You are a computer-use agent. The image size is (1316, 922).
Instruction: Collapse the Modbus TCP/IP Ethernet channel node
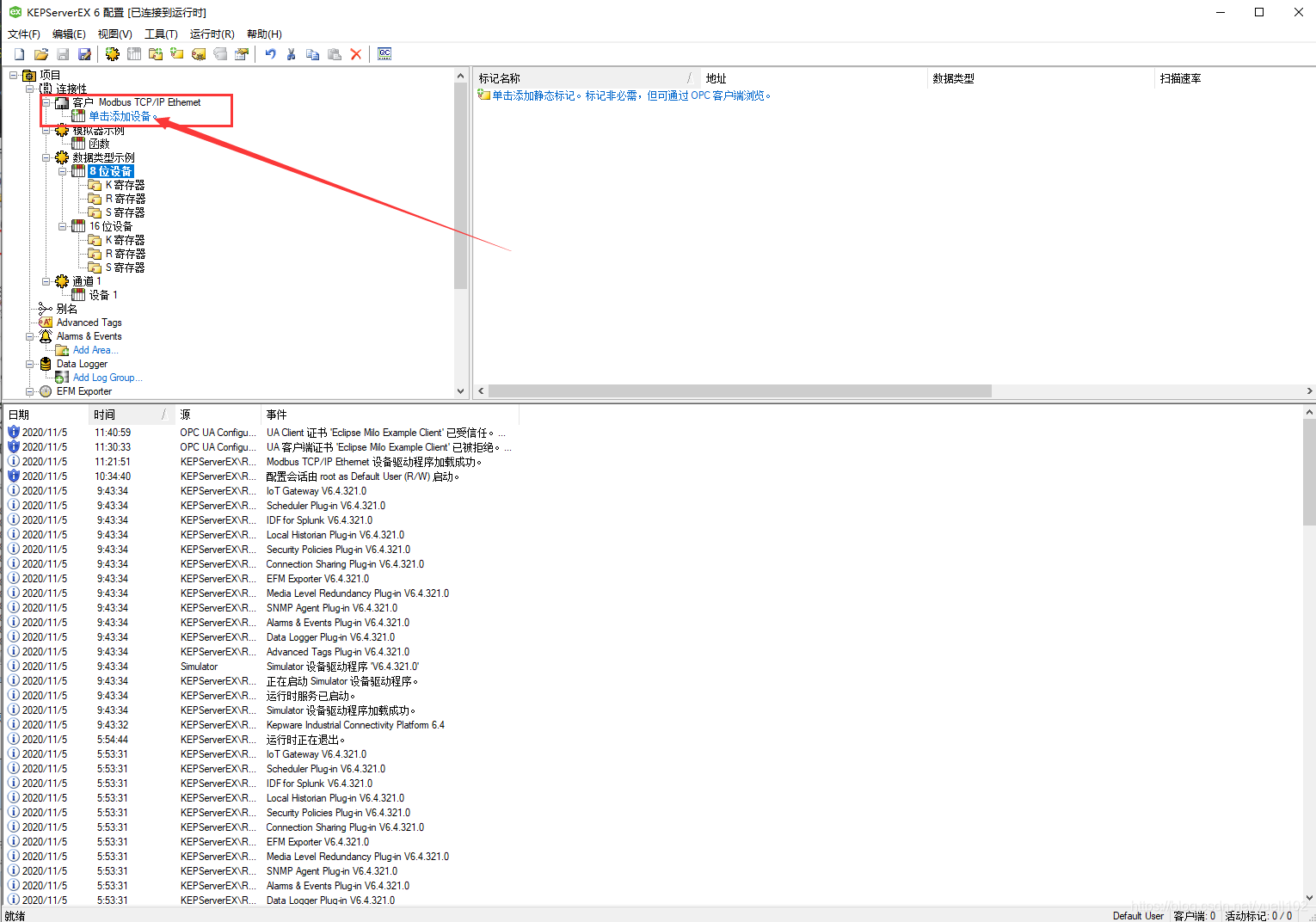coord(46,102)
